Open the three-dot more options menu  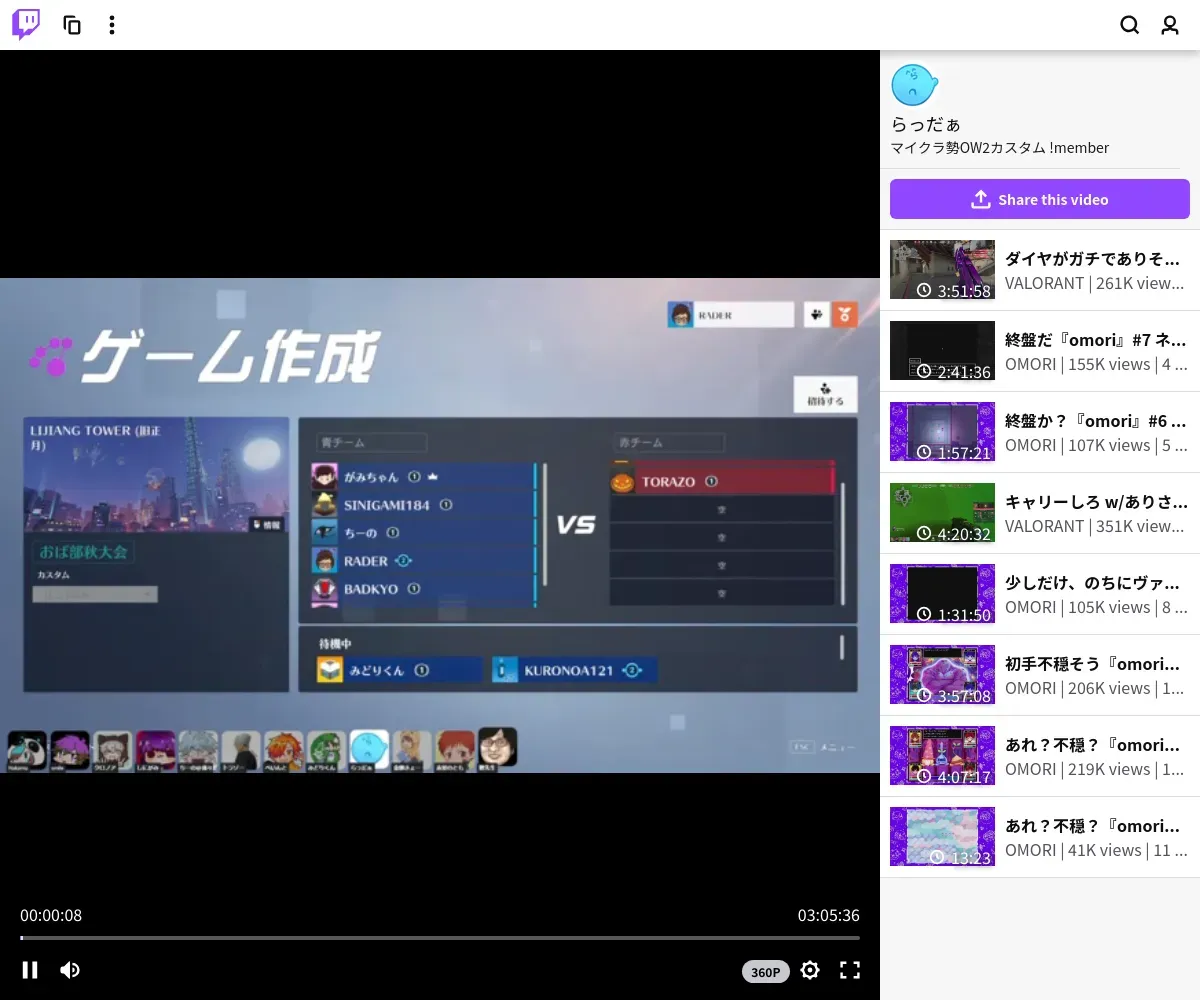pos(112,25)
